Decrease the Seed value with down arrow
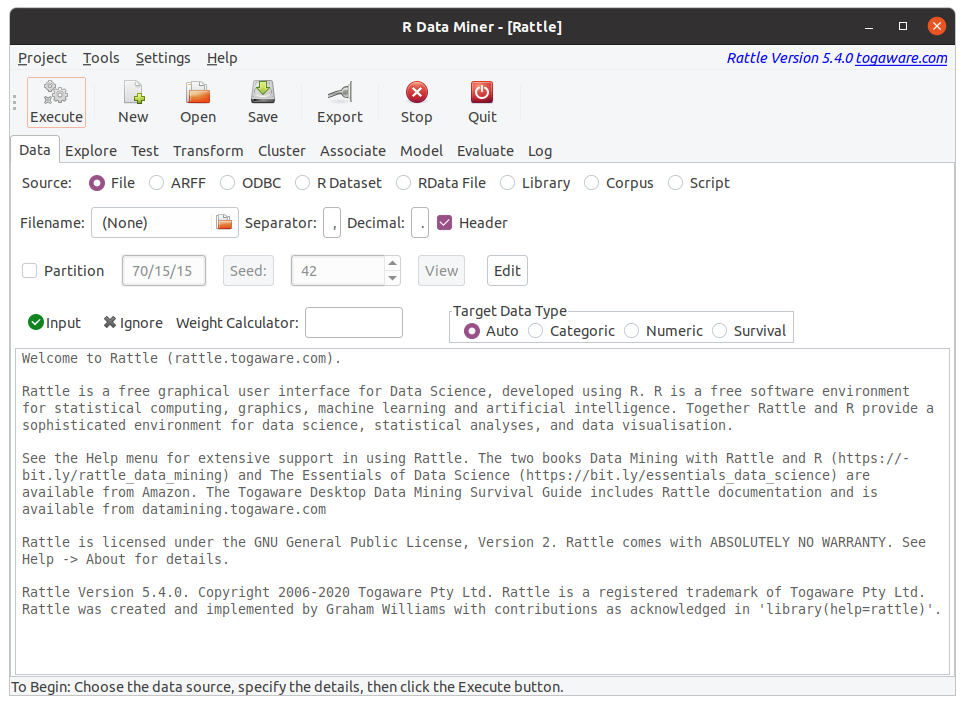Image resolution: width=965 pixels, height=705 pixels. [393, 278]
